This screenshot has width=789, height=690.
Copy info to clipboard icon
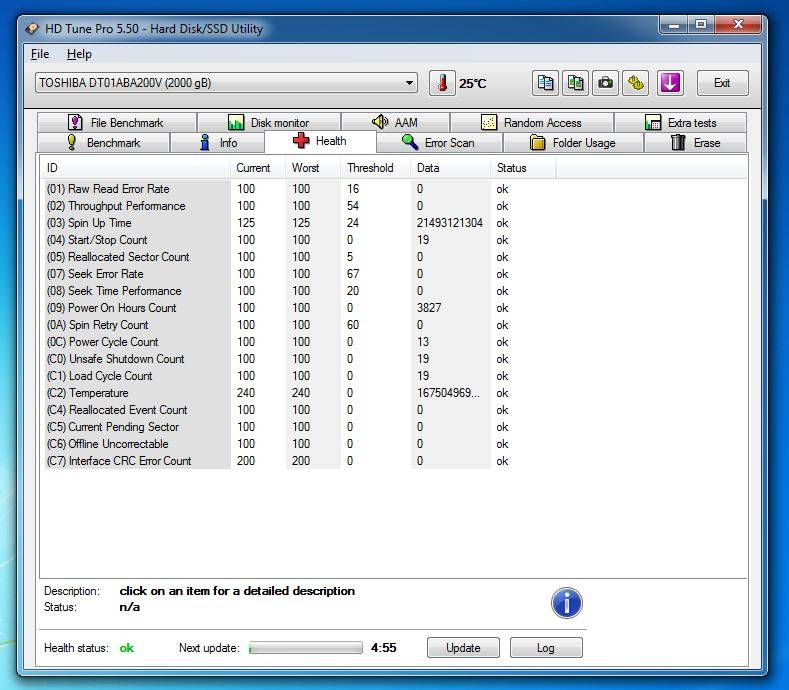coord(545,83)
